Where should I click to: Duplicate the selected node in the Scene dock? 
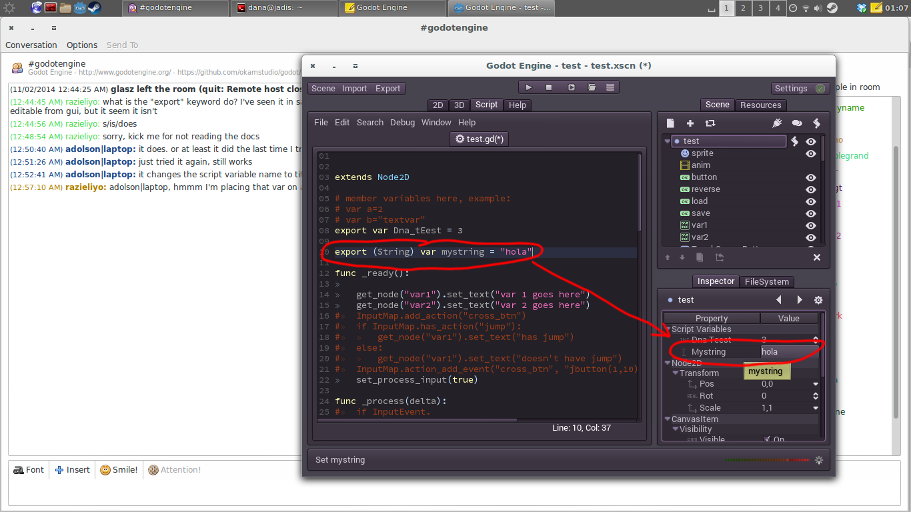coord(700,257)
